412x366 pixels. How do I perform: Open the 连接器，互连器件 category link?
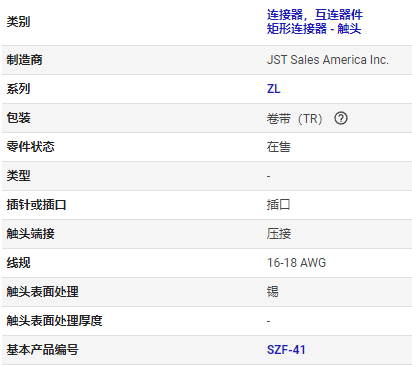click(314, 14)
